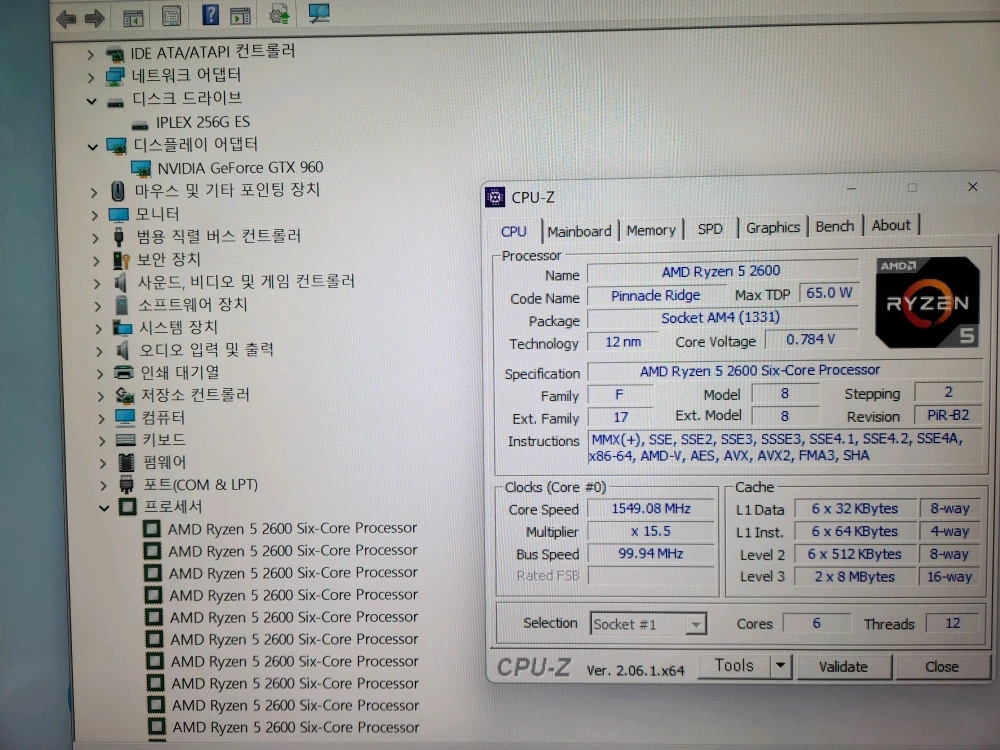Viewport: 1000px width, 750px height.
Task: Switch to the Bench tab in CPU-Z
Action: [834, 226]
